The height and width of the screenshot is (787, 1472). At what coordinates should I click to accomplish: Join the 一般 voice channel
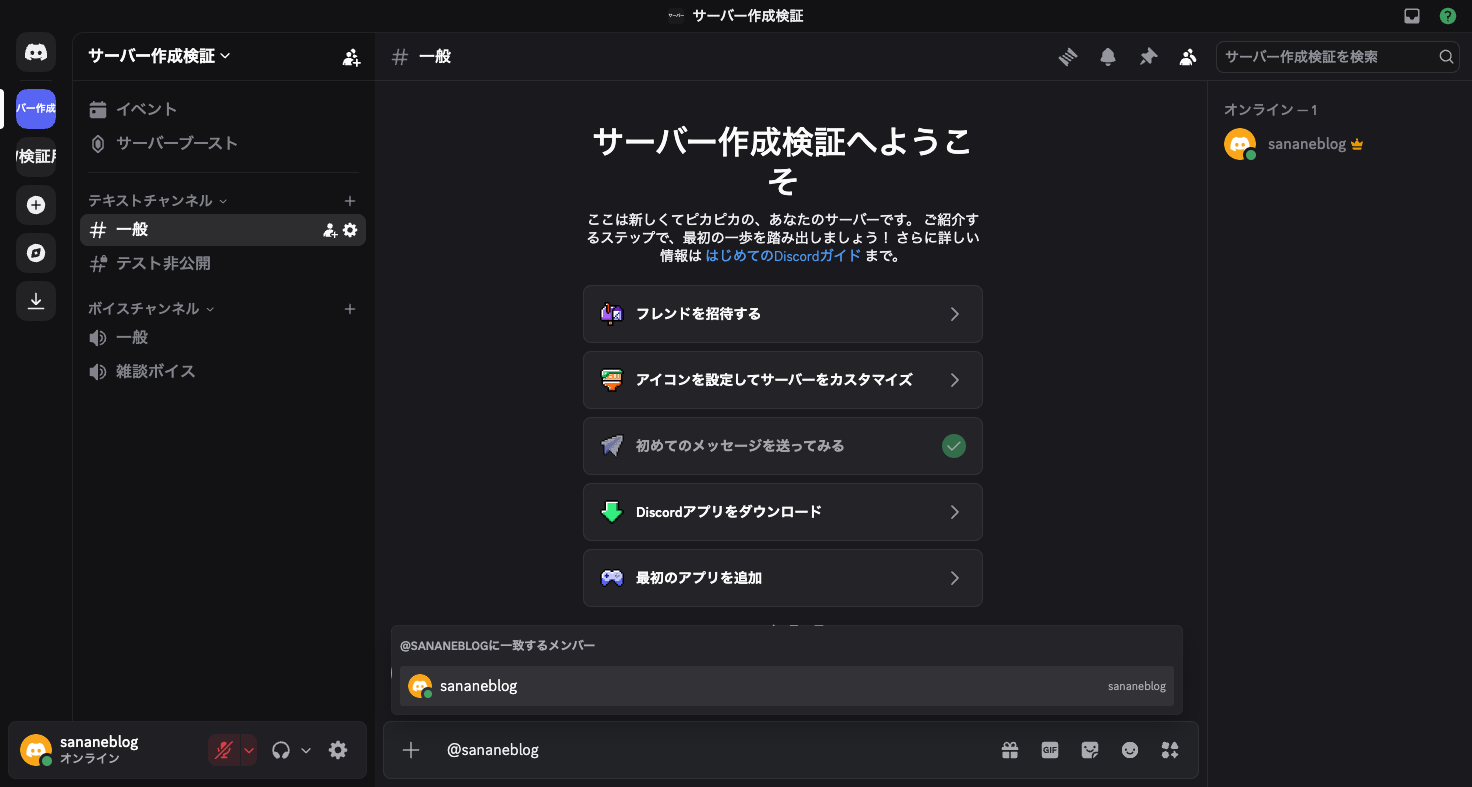[223, 338]
